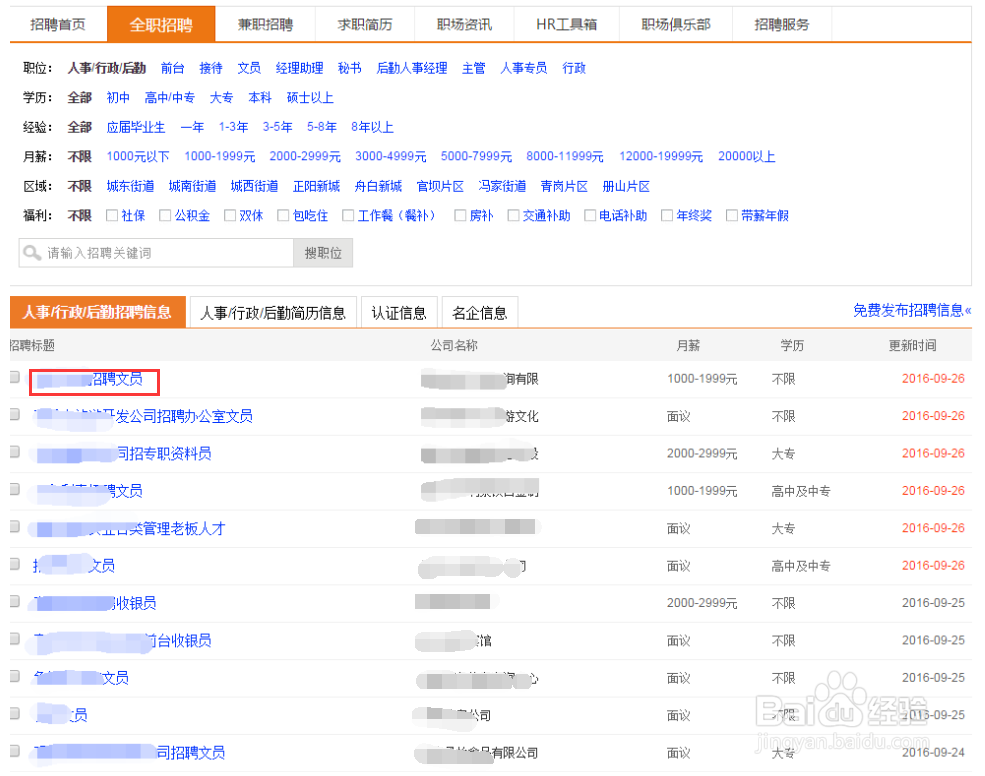Filter area by 城东街道

coord(130,186)
